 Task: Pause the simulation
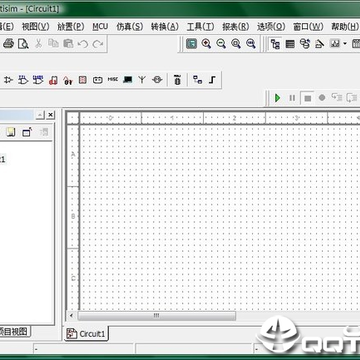(x=292, y=98)
